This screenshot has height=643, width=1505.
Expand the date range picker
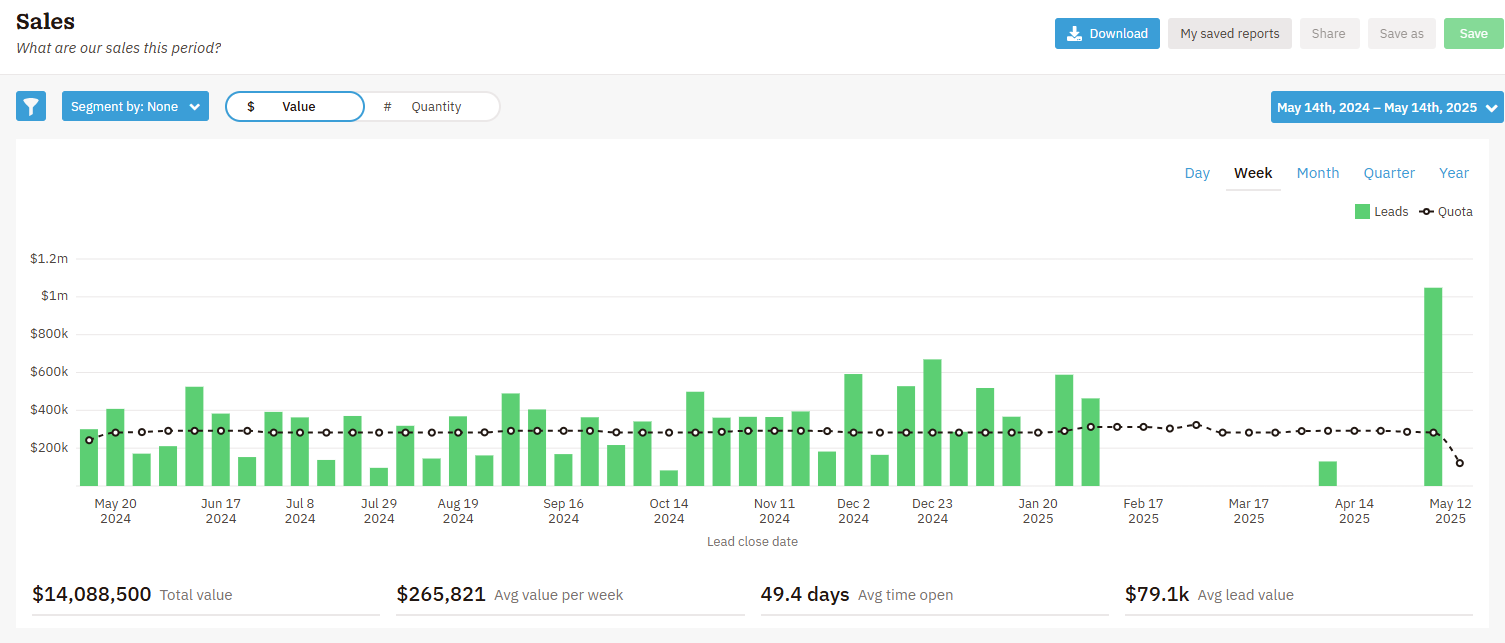point(1376,107)
